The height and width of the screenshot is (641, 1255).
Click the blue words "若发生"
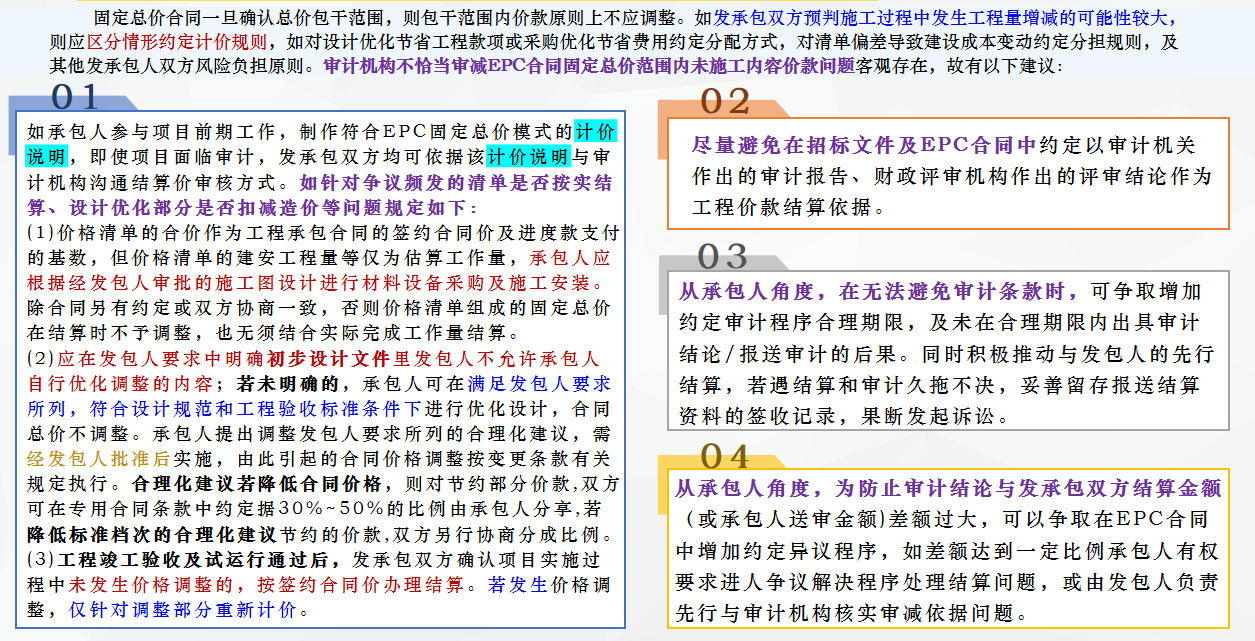(x=517, y=586)
